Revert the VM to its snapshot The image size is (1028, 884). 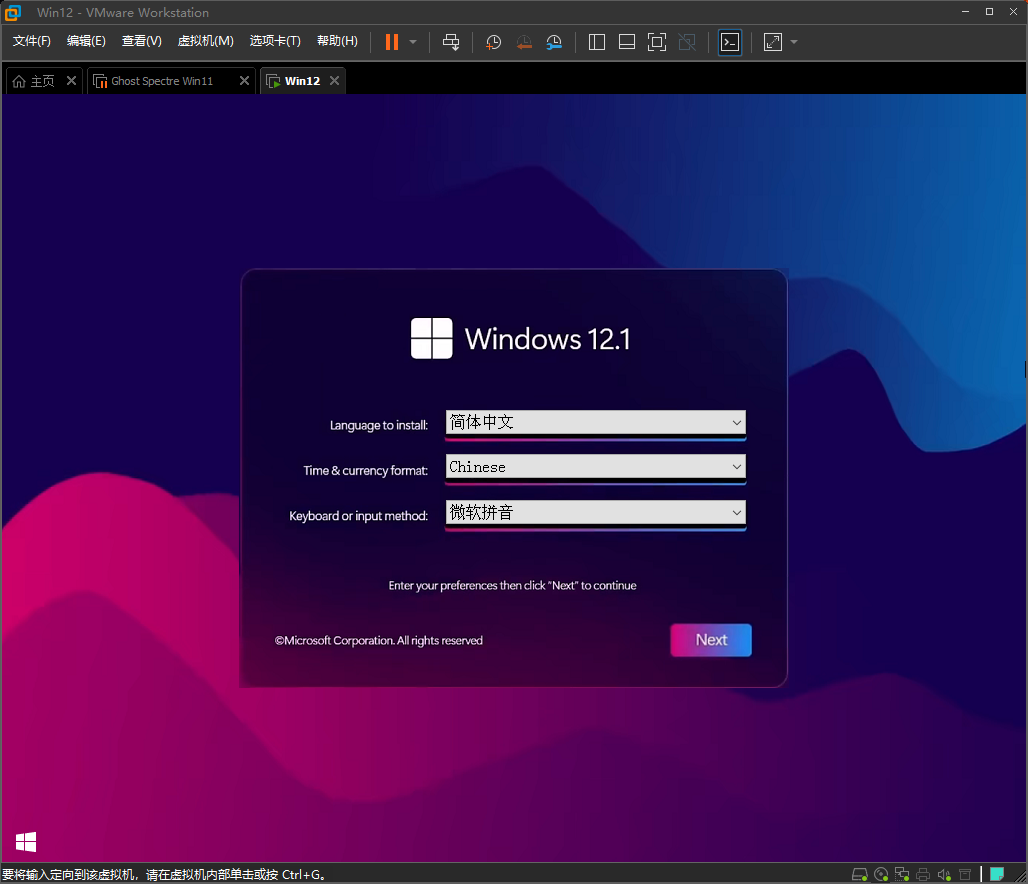(x=524, y=42)
